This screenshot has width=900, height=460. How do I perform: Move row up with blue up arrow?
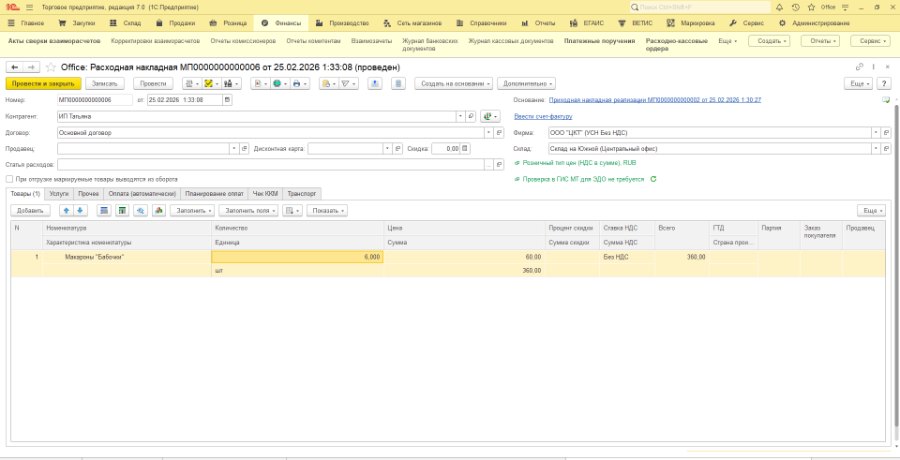[67, 211]
